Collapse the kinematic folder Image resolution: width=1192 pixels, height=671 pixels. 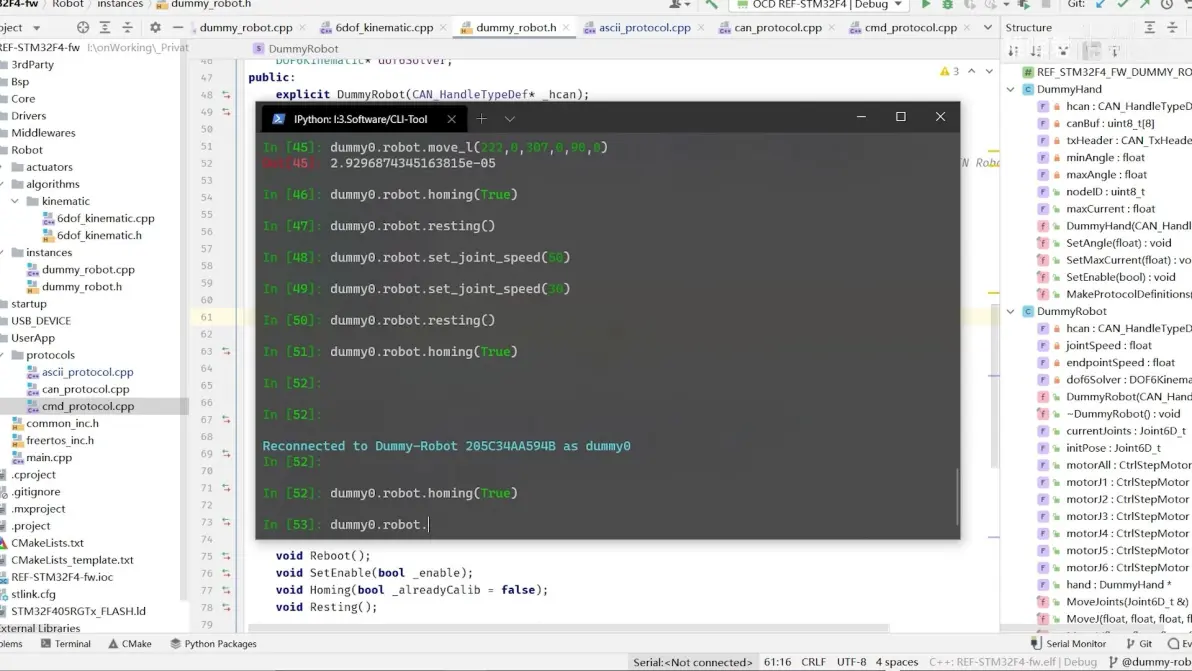click(x=15, y=201)
